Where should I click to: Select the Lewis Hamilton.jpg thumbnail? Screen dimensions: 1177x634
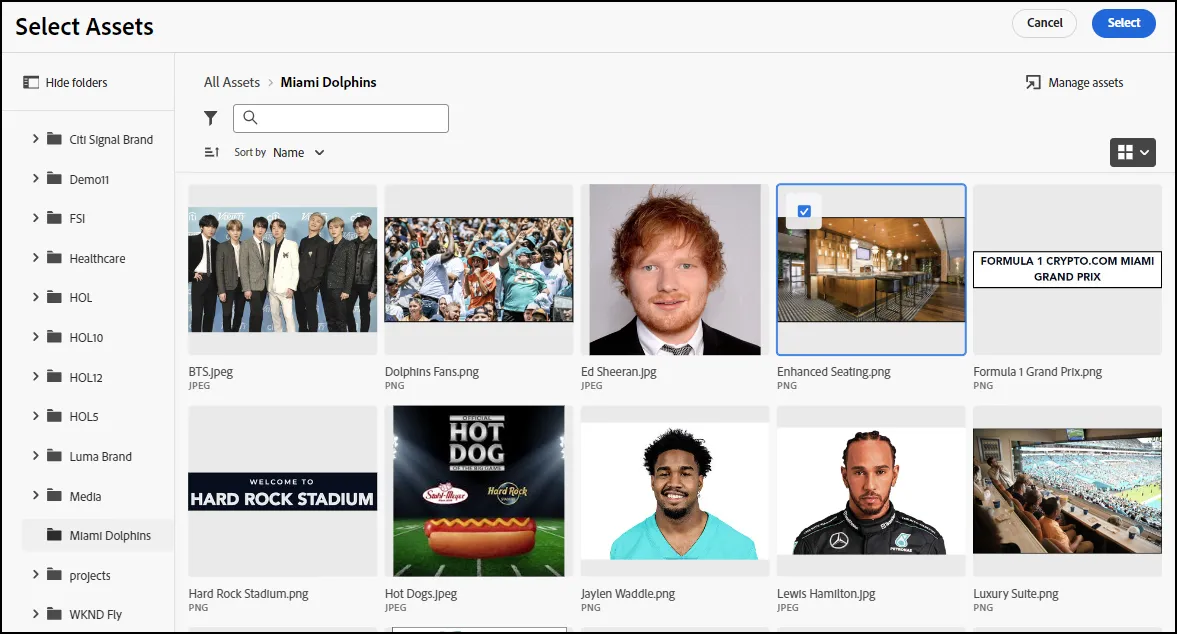(871, 491)
